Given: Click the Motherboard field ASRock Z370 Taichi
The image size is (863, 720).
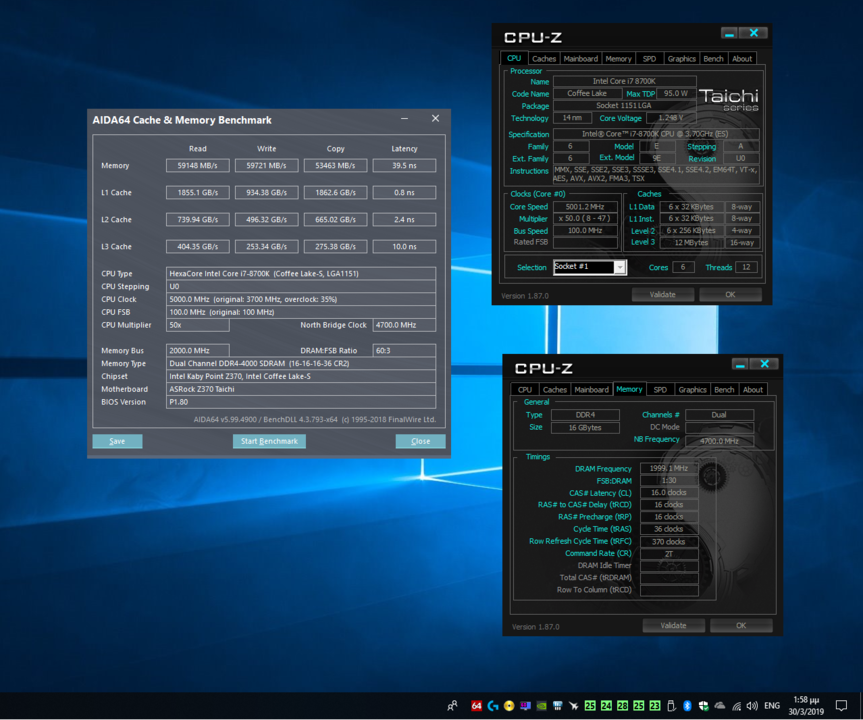Looking at the screenshot, I should [x=301, y=389].
